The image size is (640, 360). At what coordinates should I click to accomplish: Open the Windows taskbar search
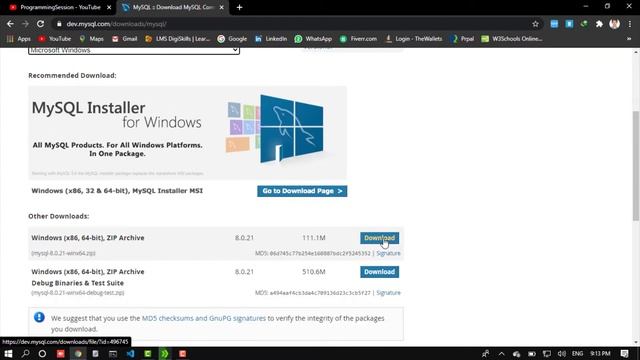point(25,353)
